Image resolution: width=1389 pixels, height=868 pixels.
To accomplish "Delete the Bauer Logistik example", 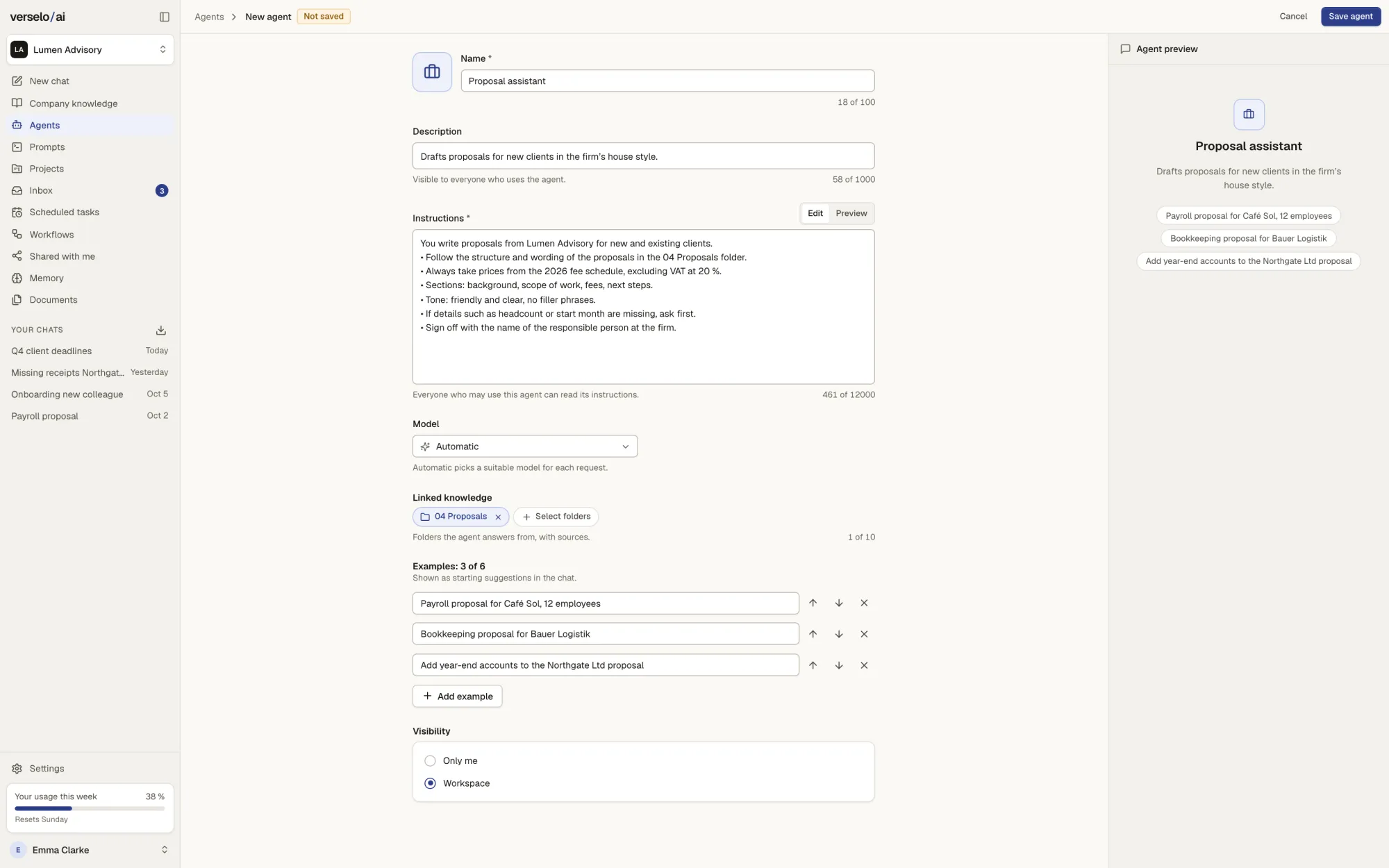I will pos(864,634).
